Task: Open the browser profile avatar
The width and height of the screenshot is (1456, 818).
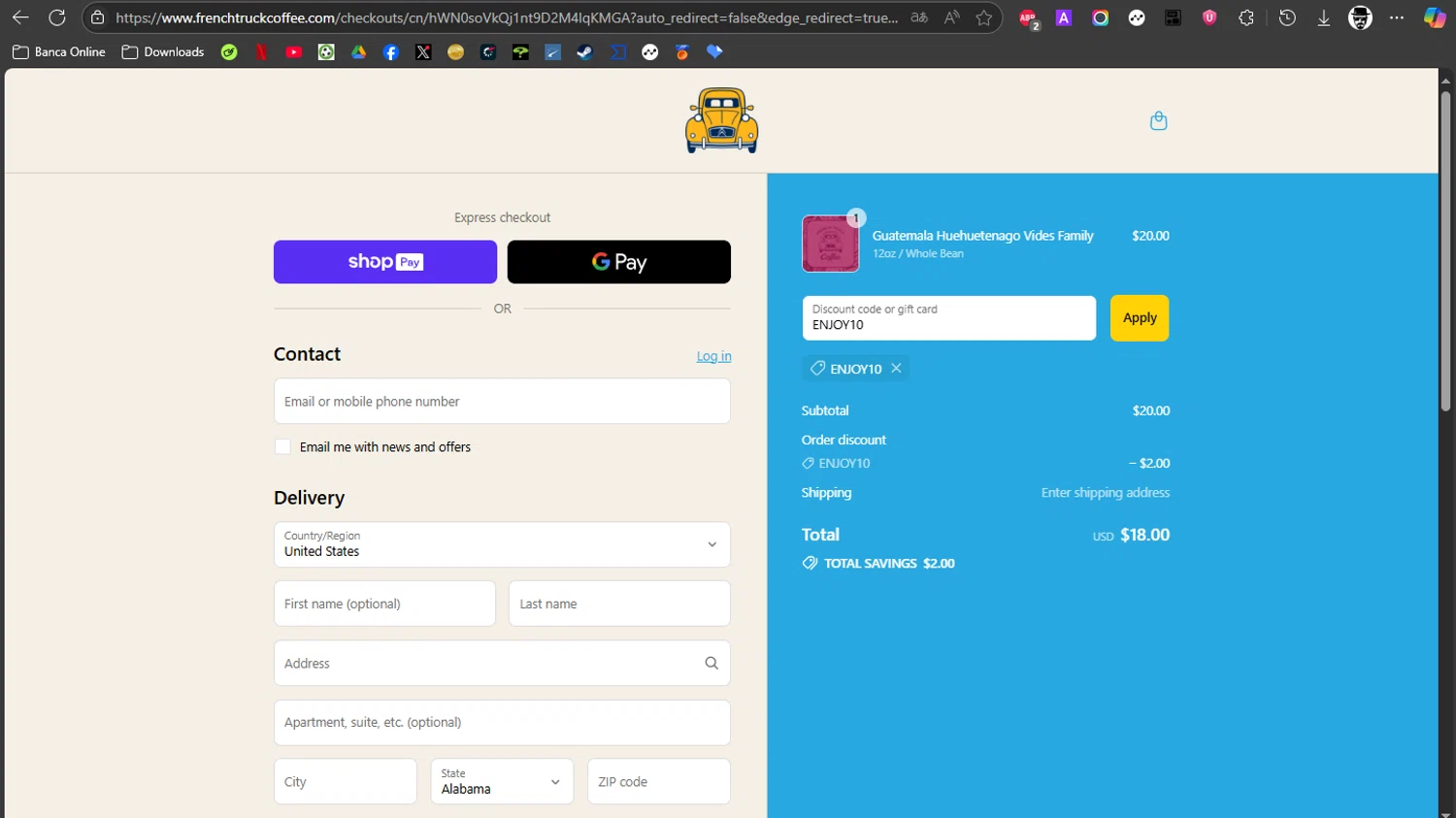Action: click(x=1361, y=17)
